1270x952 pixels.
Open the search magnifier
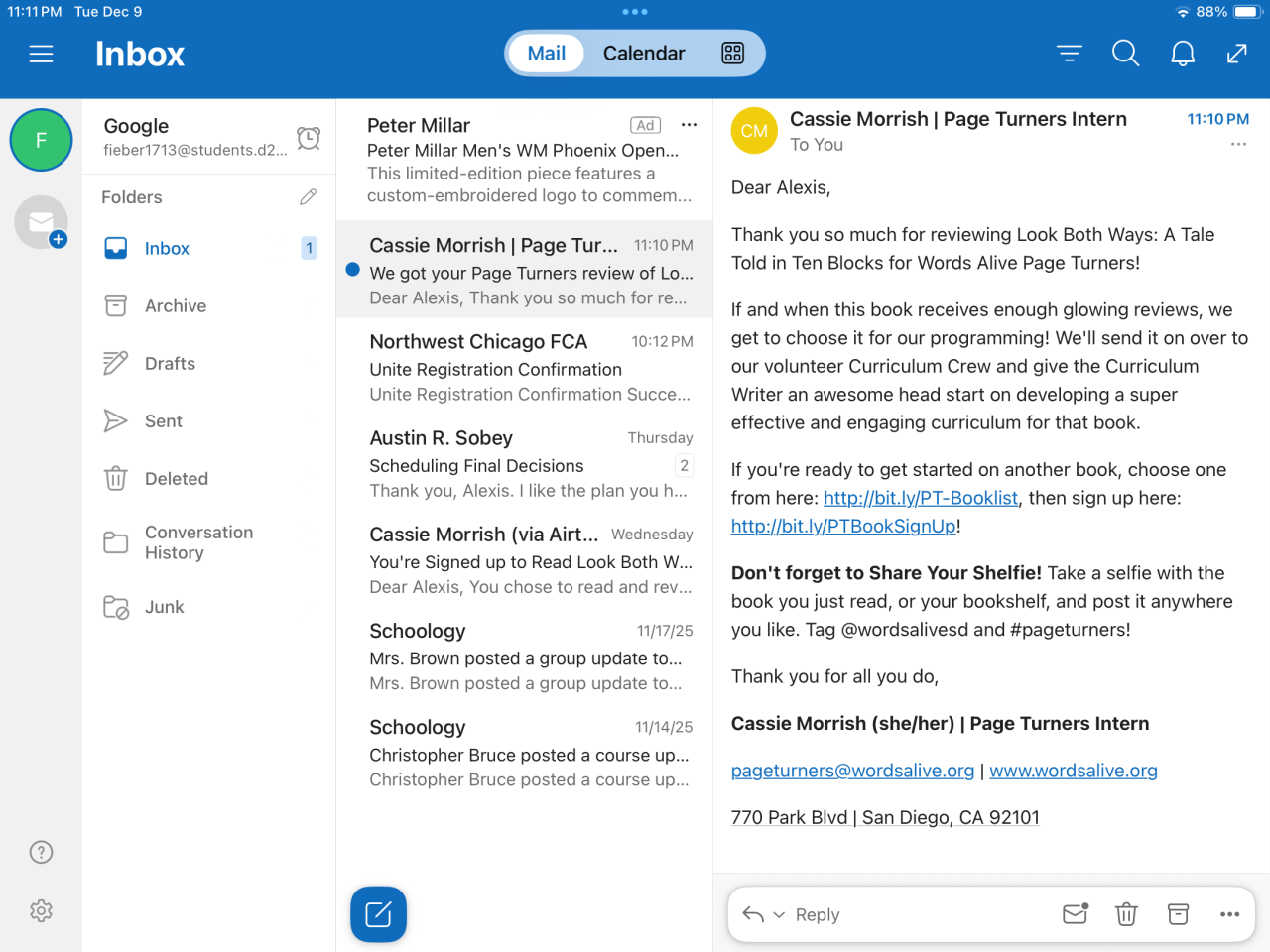pyautogui.click(x=1125, y=54)
